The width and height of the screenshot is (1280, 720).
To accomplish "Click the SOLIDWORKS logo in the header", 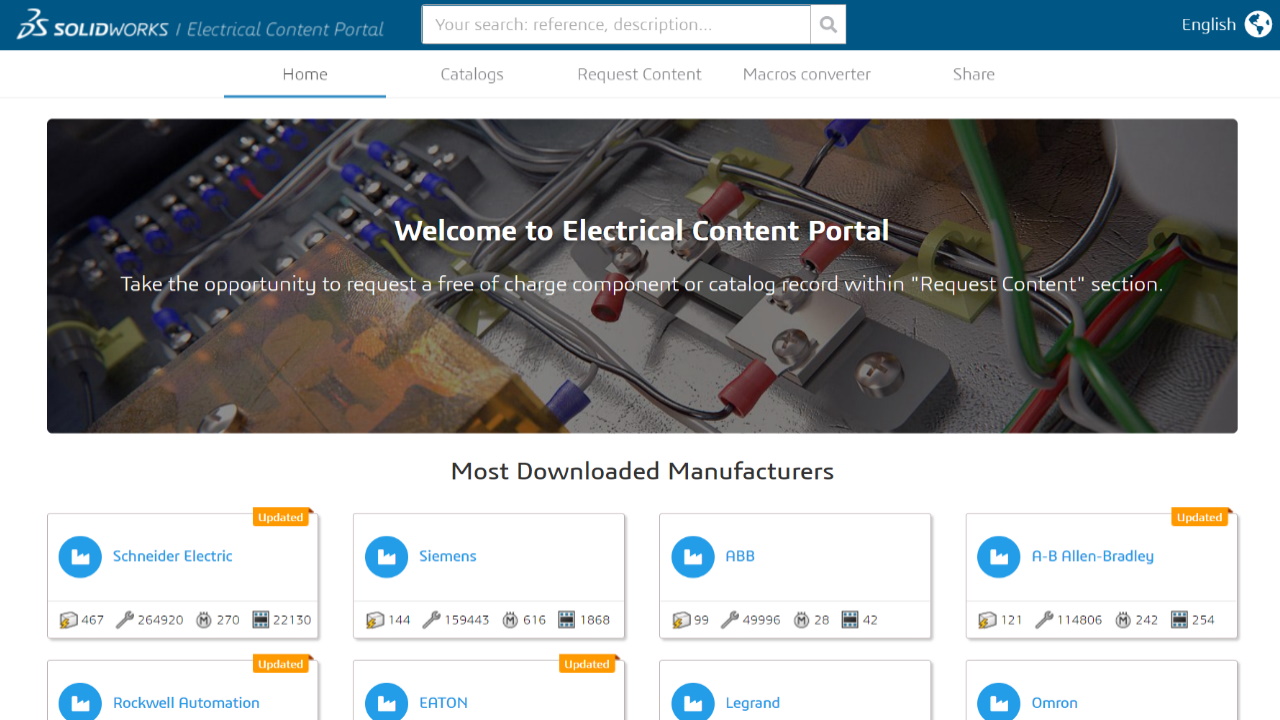I will [92, 25].
